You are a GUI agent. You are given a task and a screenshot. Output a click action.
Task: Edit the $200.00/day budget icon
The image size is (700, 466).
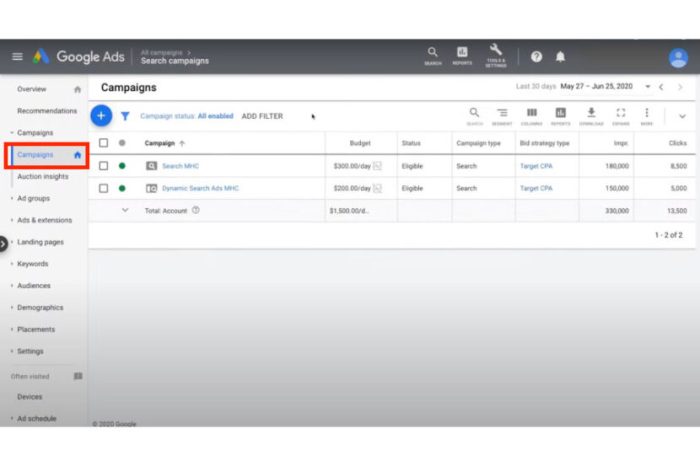coord(377,188)
